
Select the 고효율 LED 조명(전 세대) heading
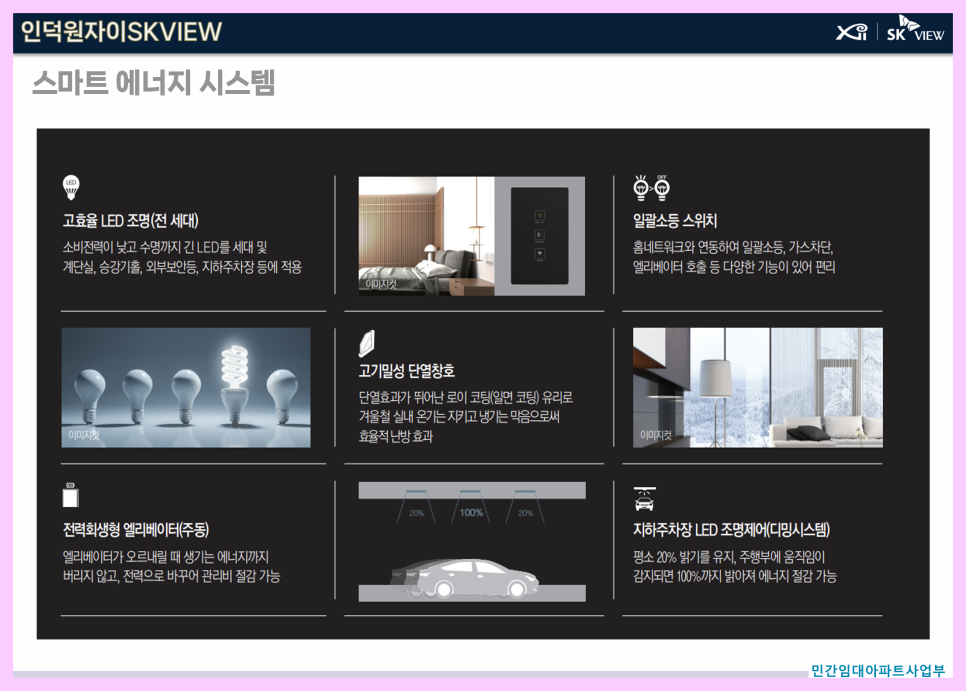131,221
